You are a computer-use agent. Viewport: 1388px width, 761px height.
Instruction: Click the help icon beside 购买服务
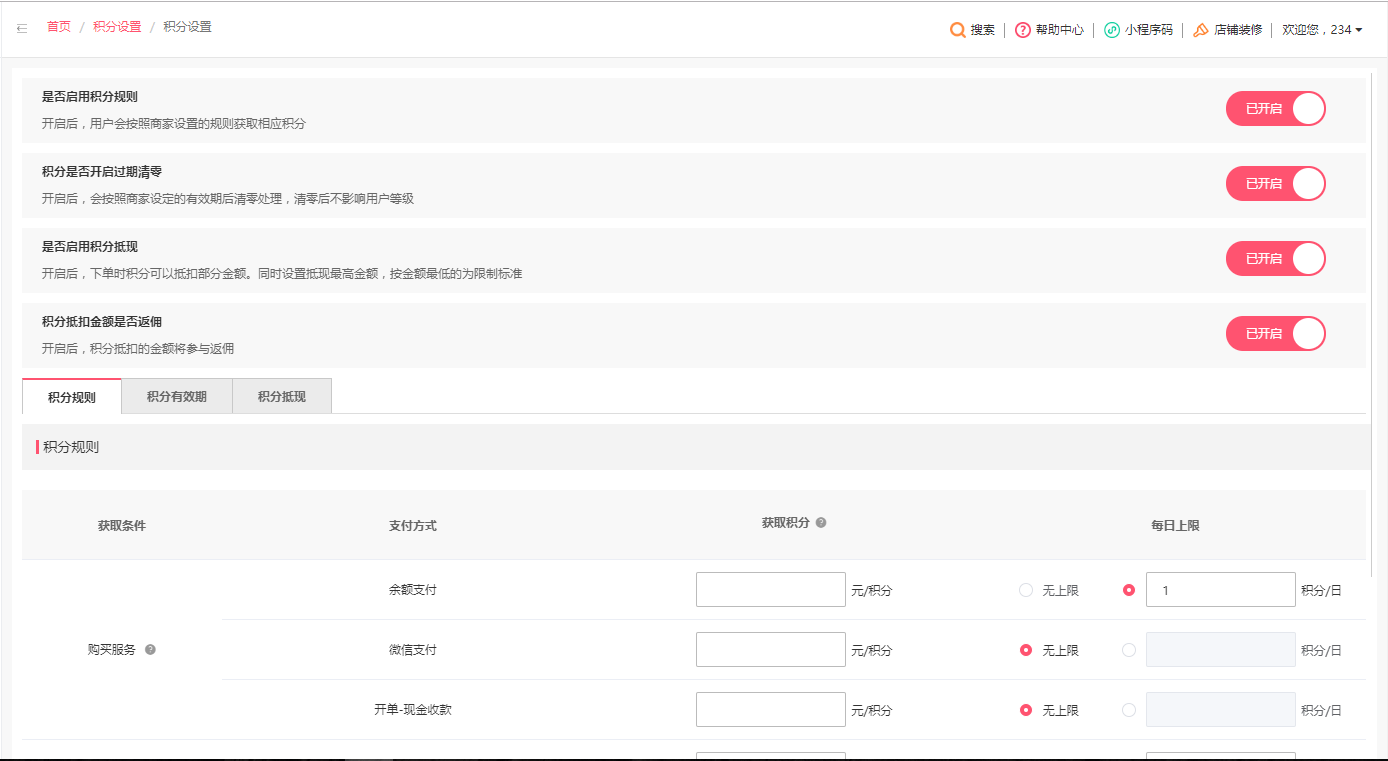click(x=150, y=650)
